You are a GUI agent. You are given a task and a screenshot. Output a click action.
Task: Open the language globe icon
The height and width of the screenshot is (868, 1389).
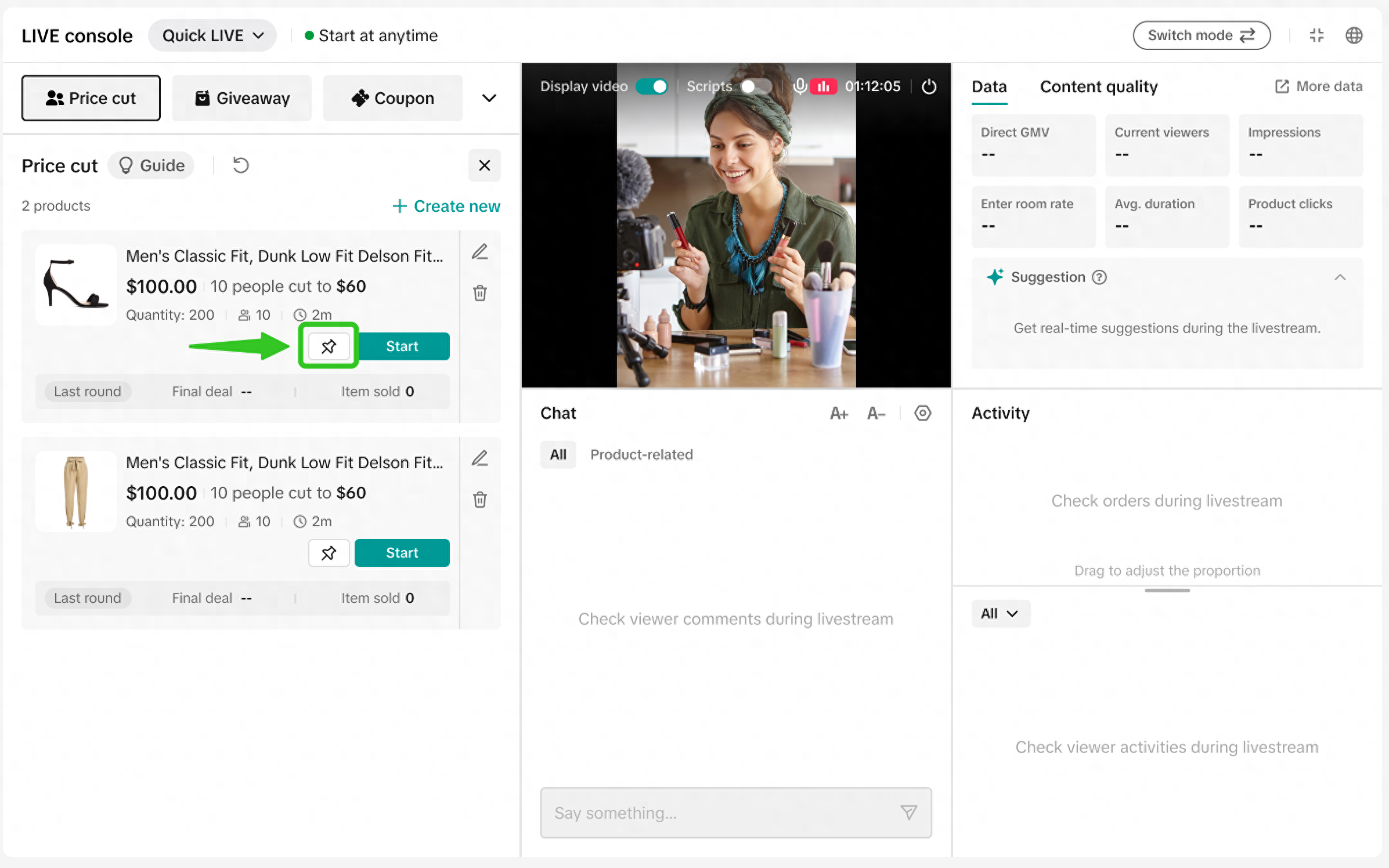point(1354,35)
